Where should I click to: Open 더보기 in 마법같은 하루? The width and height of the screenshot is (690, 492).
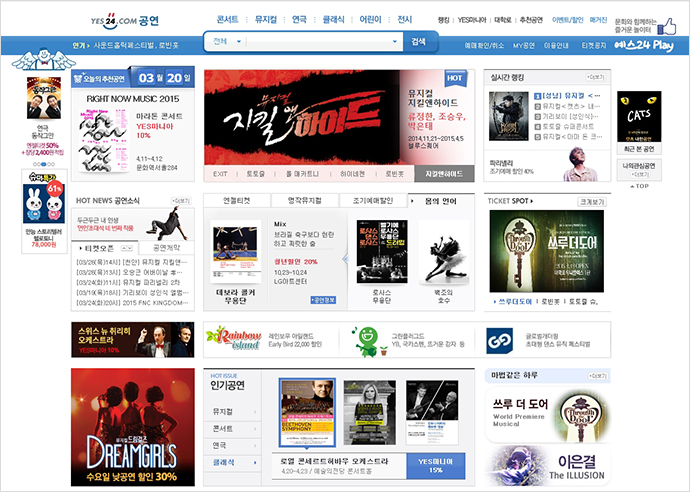598,376
